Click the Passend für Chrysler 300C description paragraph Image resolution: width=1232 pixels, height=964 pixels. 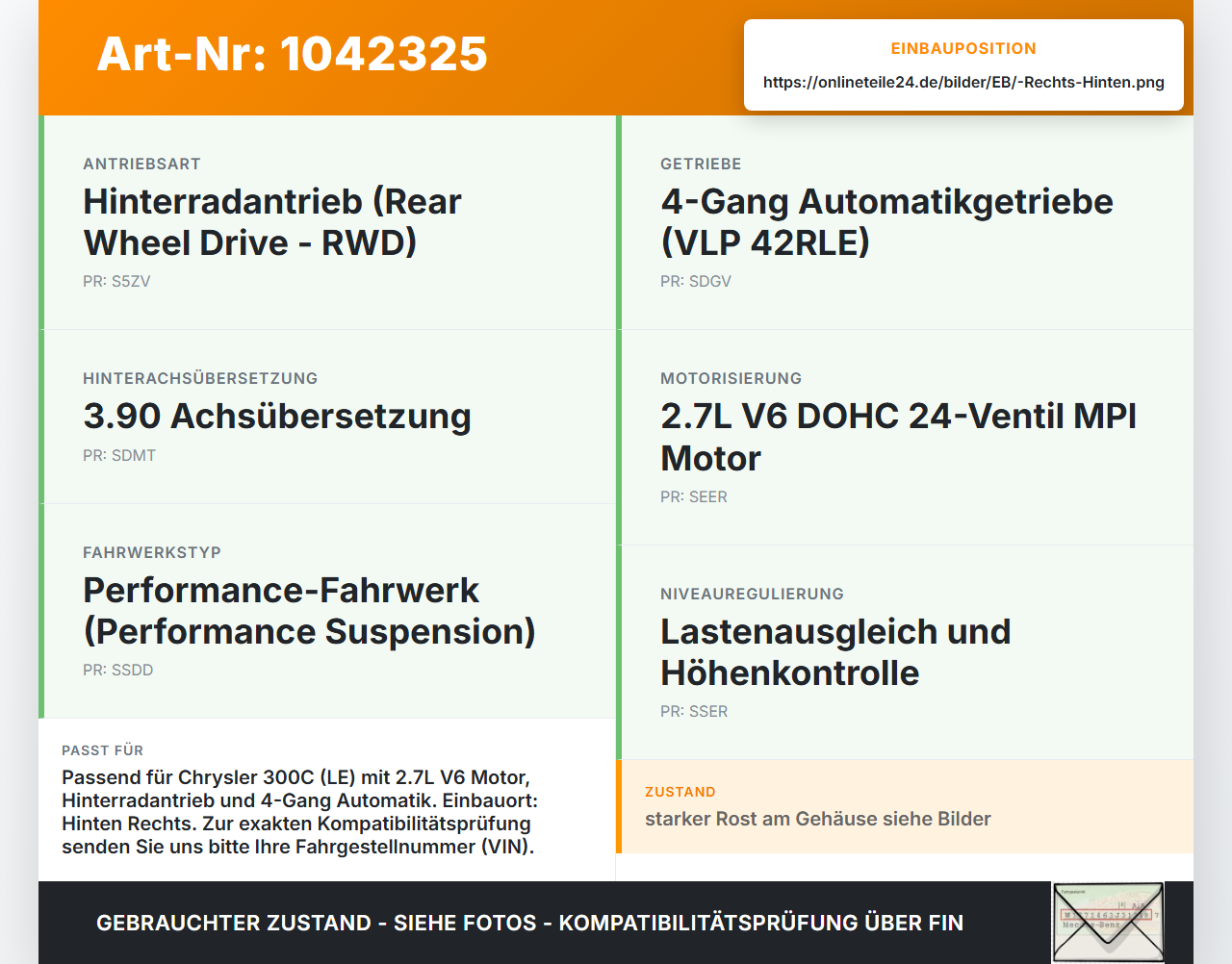[299, 812]
